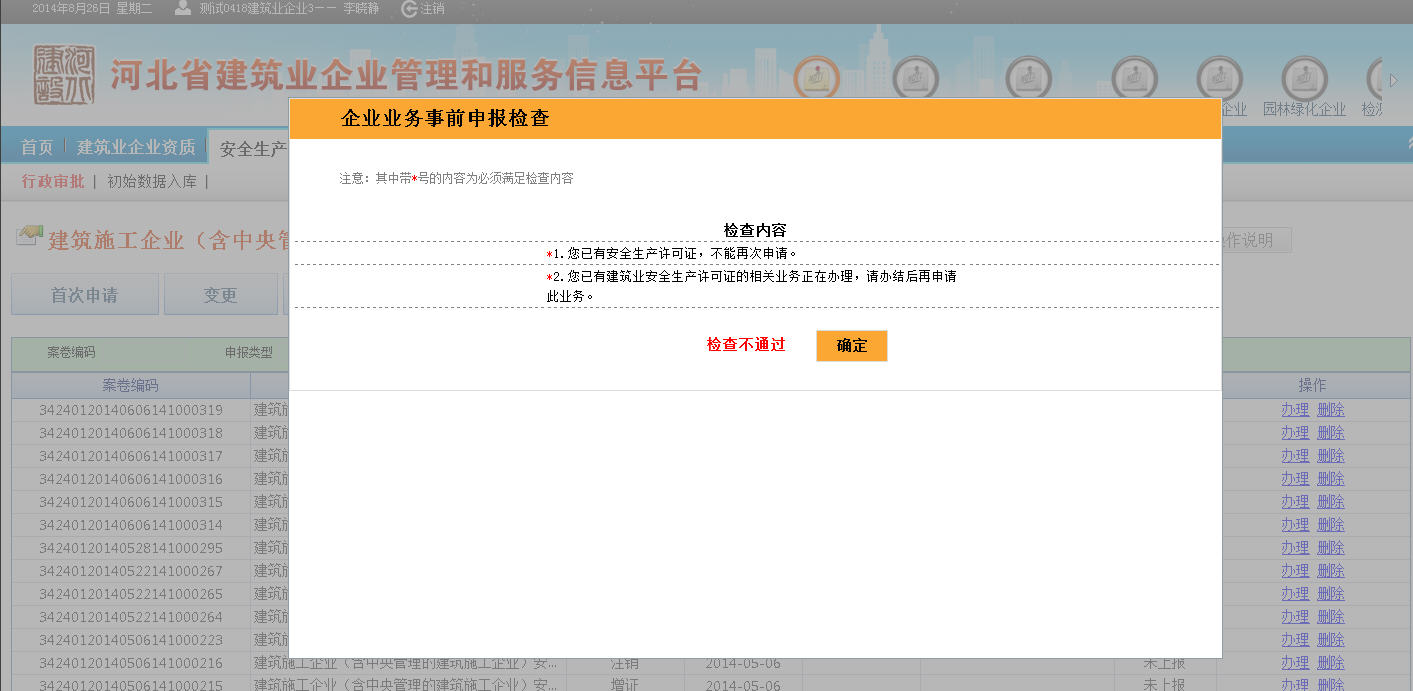Click 删除 for case 34240120140606141000315
Viewport: 1413px width, 691px height.
(1331, 502)
